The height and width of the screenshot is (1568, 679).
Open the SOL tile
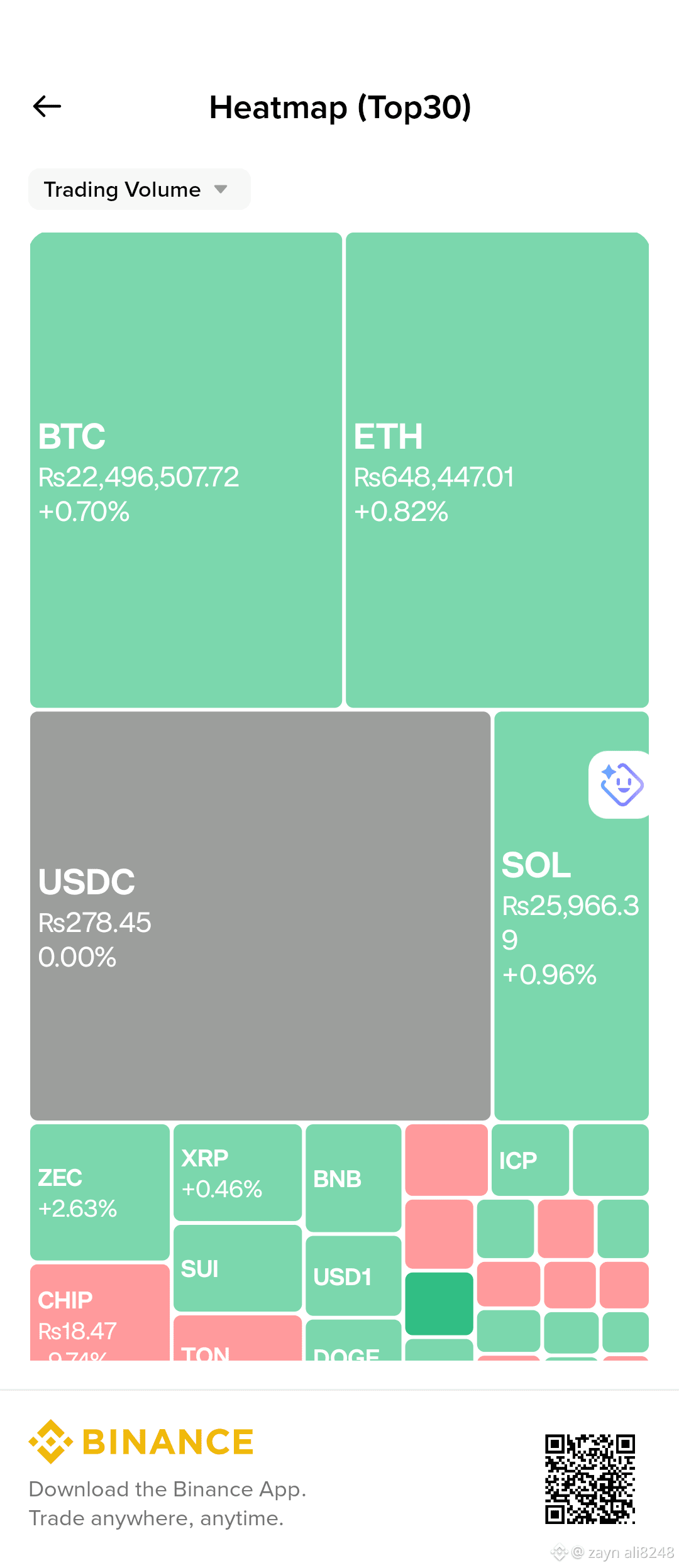[571, 916]
